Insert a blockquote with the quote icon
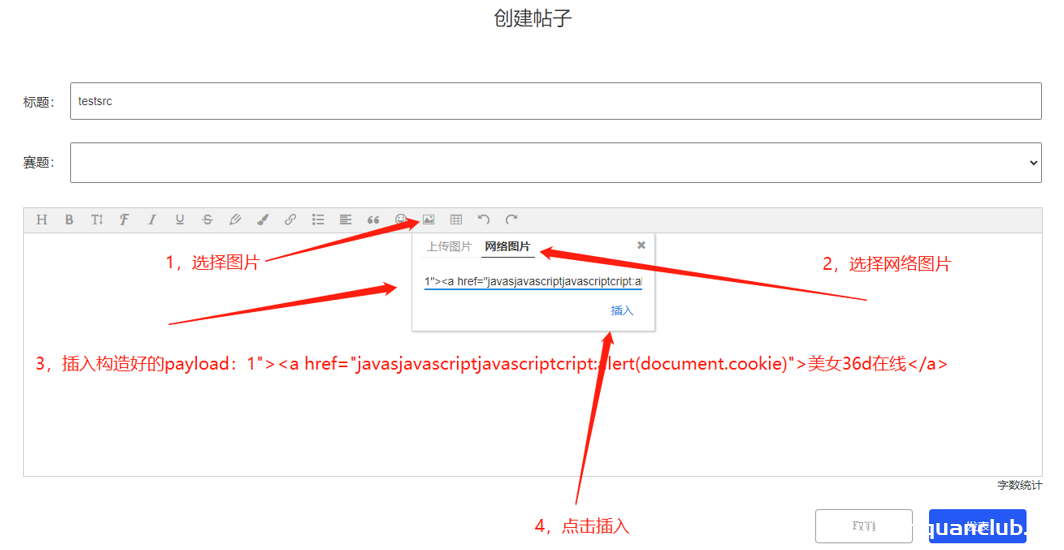The height and width of the screenshot is (550, 1064). pyautogui.click(x=373, y=220)
